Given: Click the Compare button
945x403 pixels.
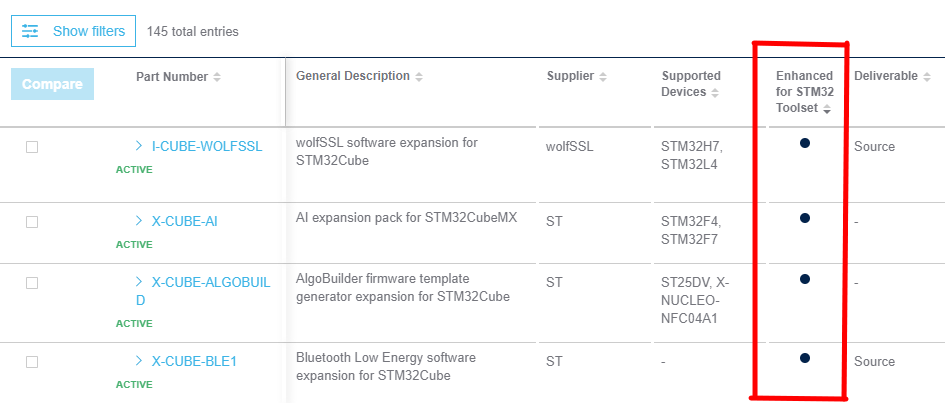Looking at the screenshot, I should (x=52, y=84).
